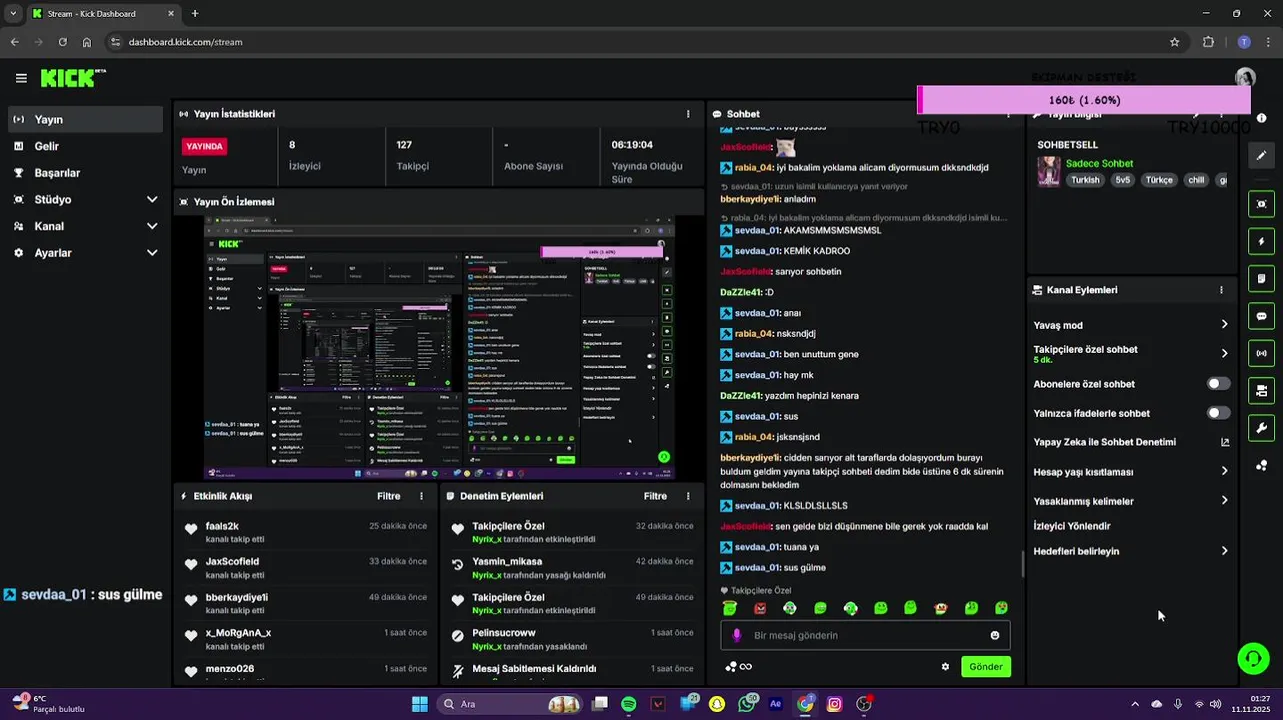Select the red angry emote
Screen dimensions: 1283x720
tap(760, 608)
